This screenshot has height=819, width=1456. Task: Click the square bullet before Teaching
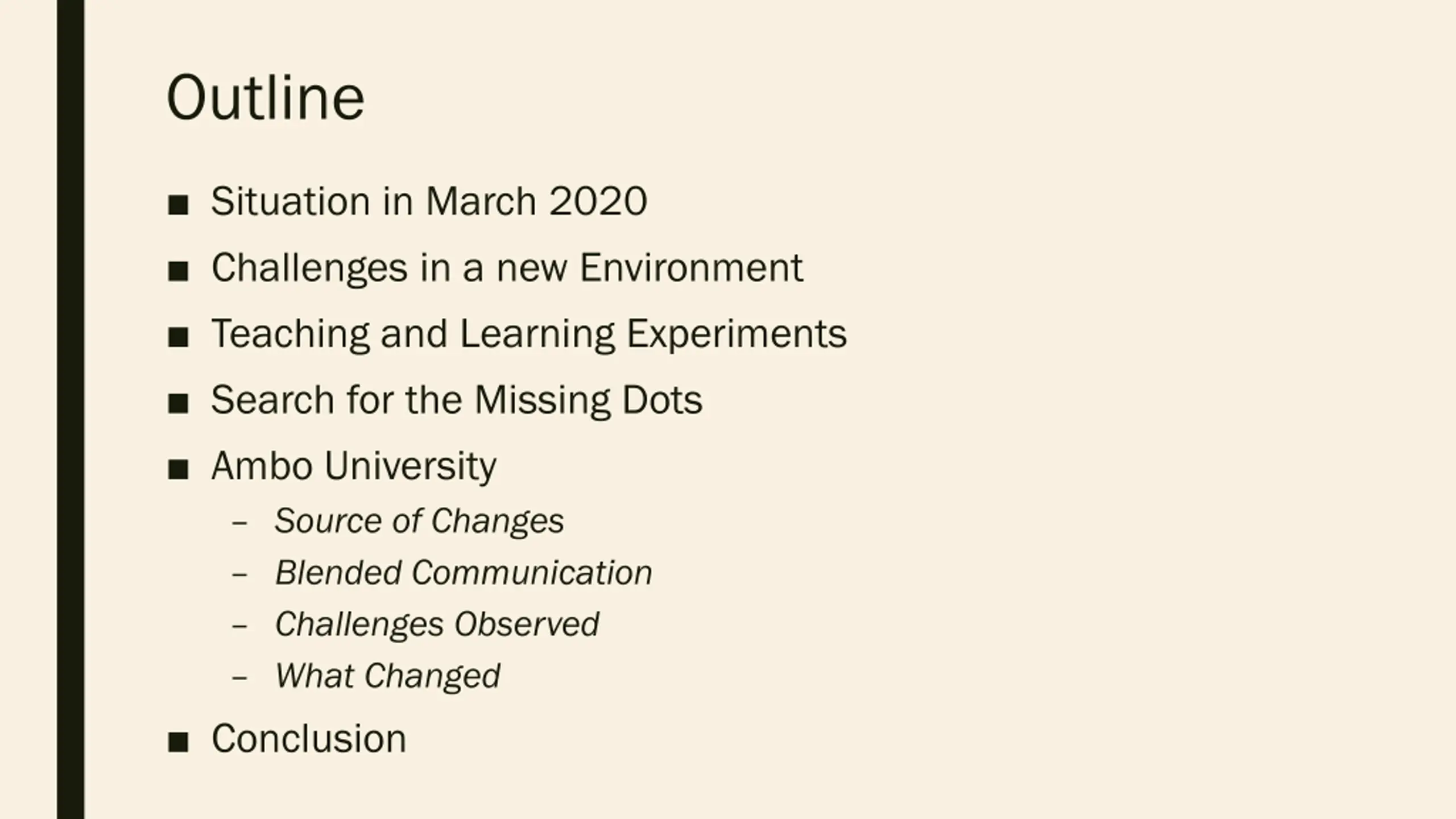click(x=178, y=337)
